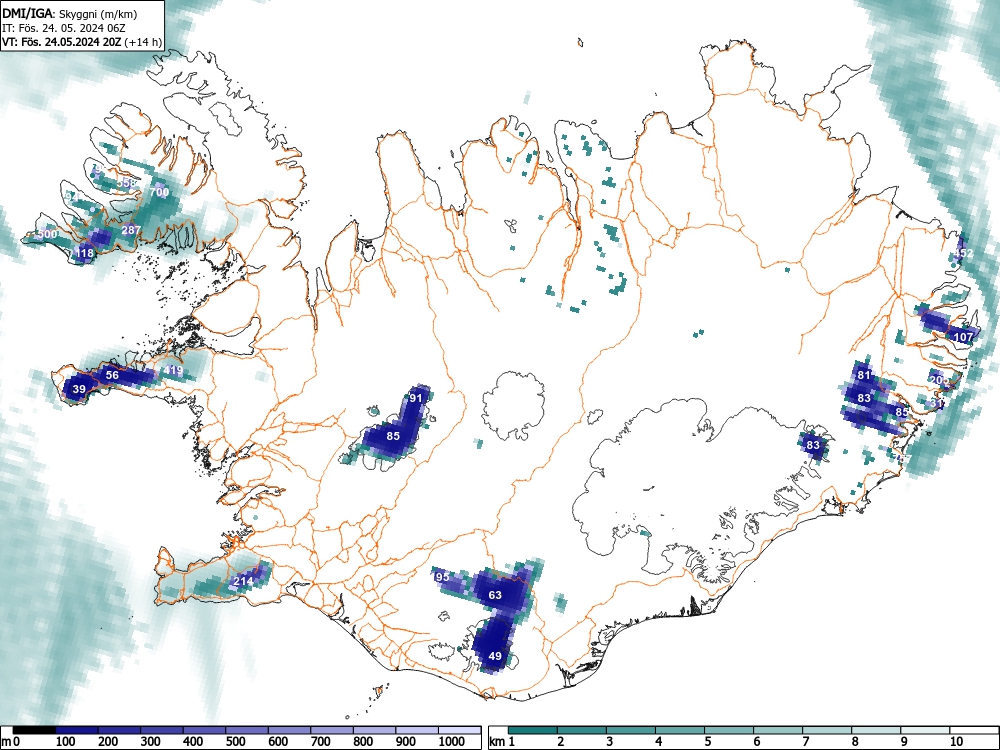1000x750 pixels.
Task: Click the 214 value on Reykjanes peninsula
Action: pyautogui.click(x=243, y=581)
